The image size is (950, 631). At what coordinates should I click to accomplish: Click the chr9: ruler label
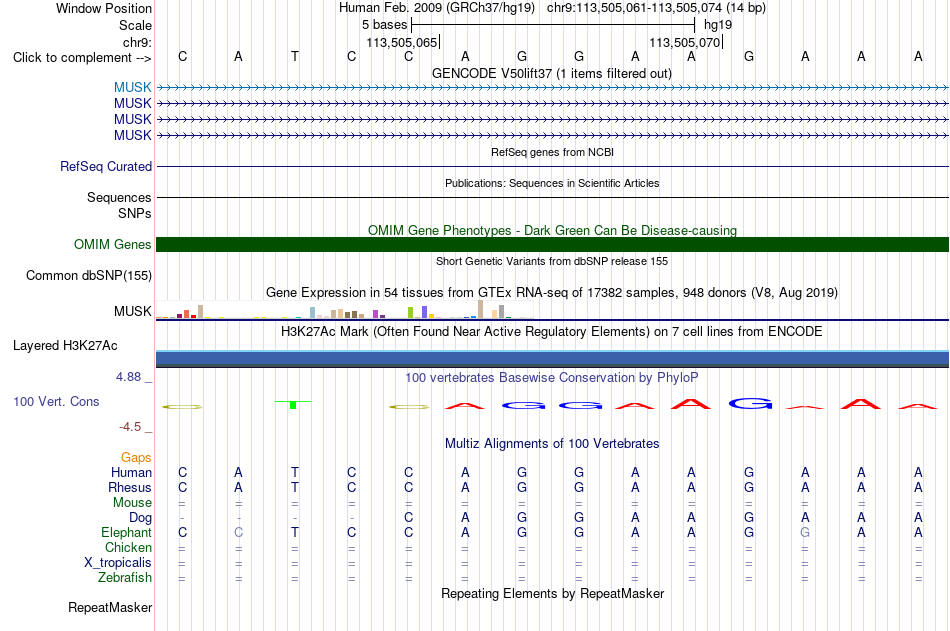coord(137,42)
